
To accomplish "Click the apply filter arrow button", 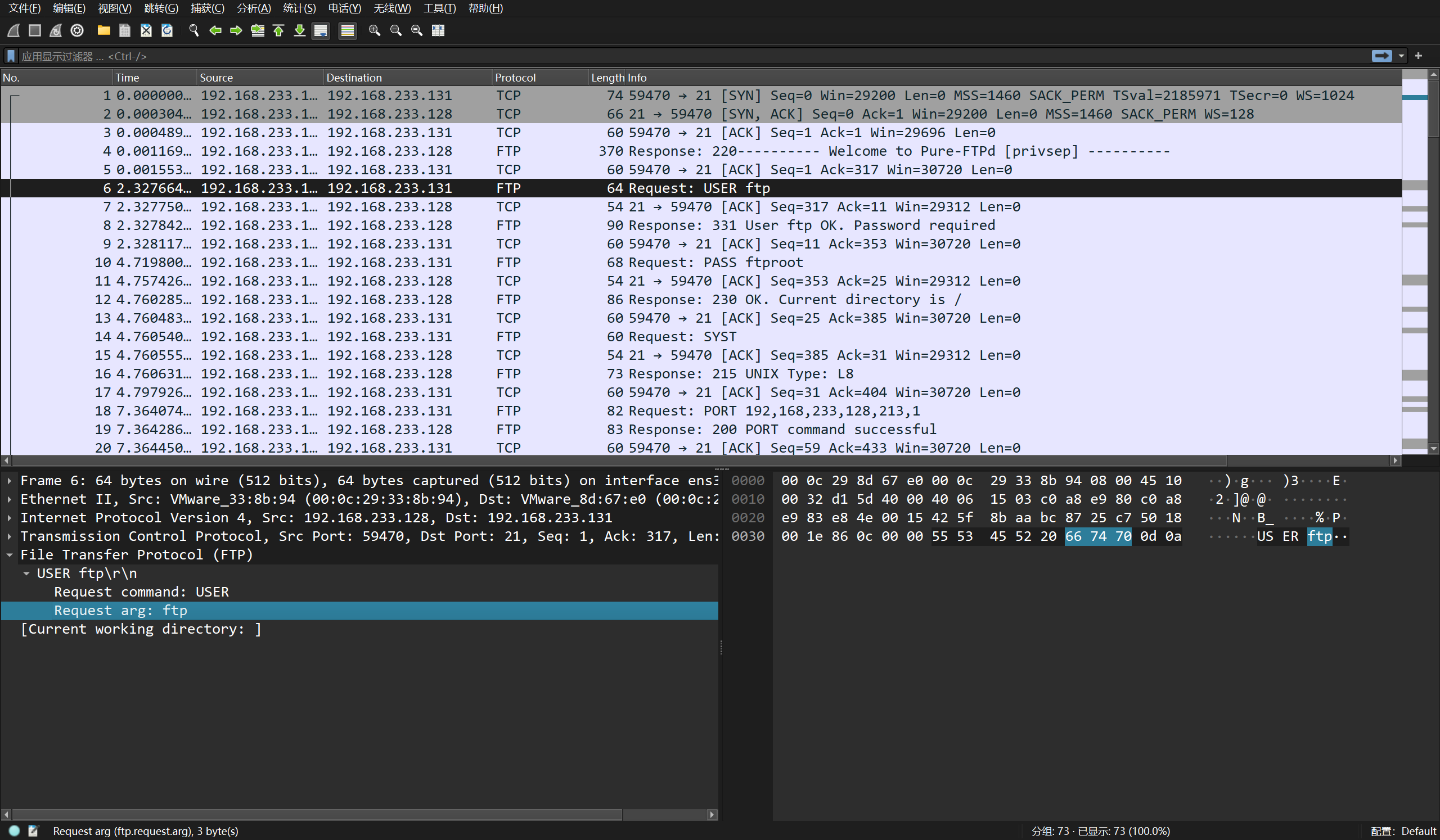I will [1381, 56].
